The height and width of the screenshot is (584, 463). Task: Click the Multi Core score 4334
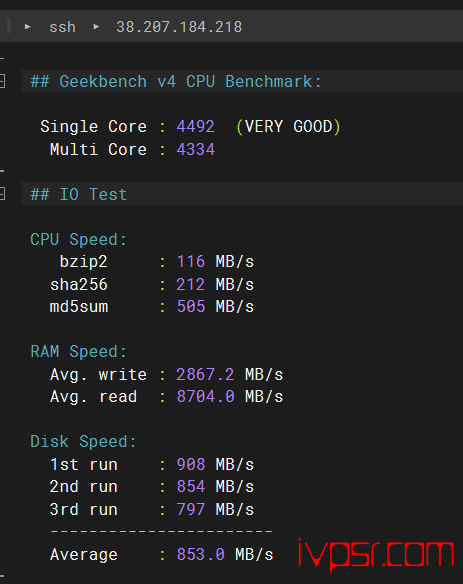coord(196,150)
